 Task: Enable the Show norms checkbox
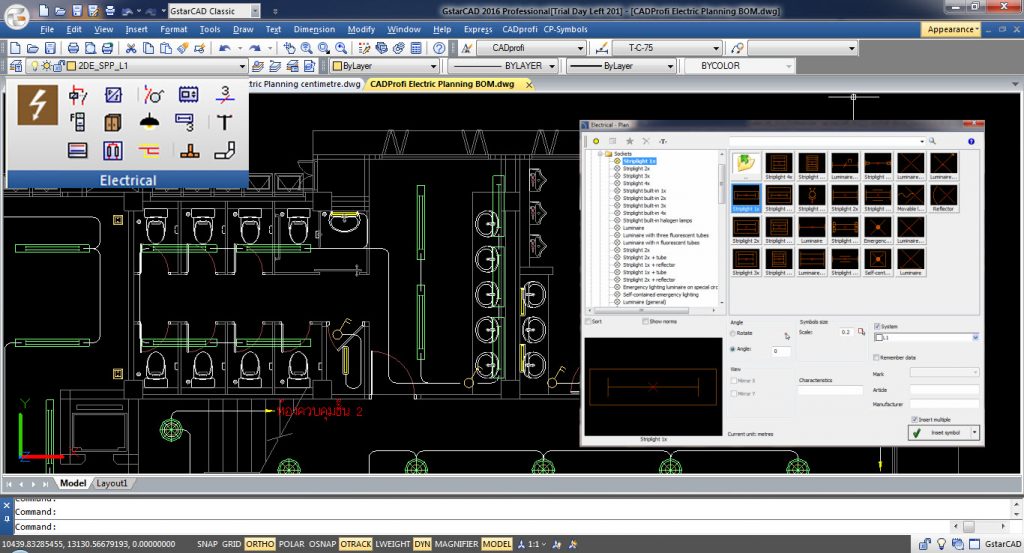coord(645,321)
